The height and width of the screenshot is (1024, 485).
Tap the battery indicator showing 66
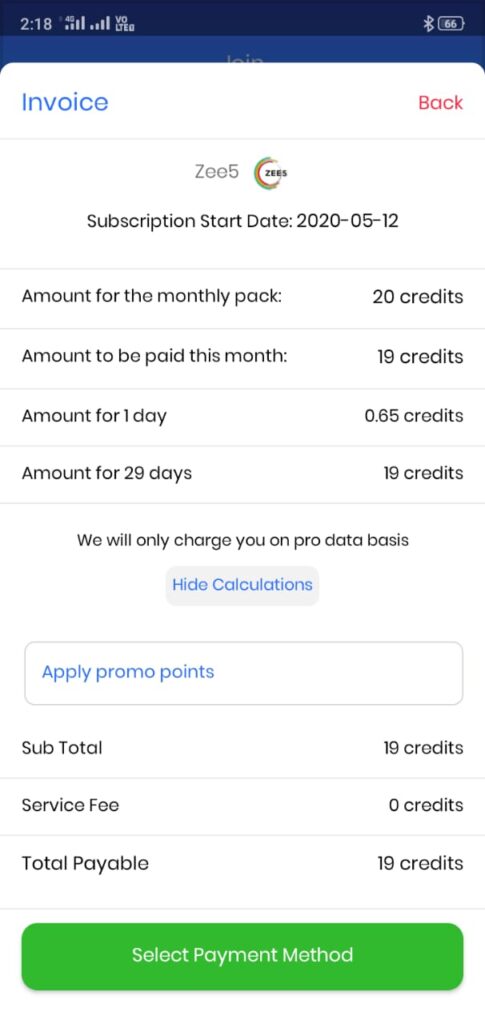[451, 24]
